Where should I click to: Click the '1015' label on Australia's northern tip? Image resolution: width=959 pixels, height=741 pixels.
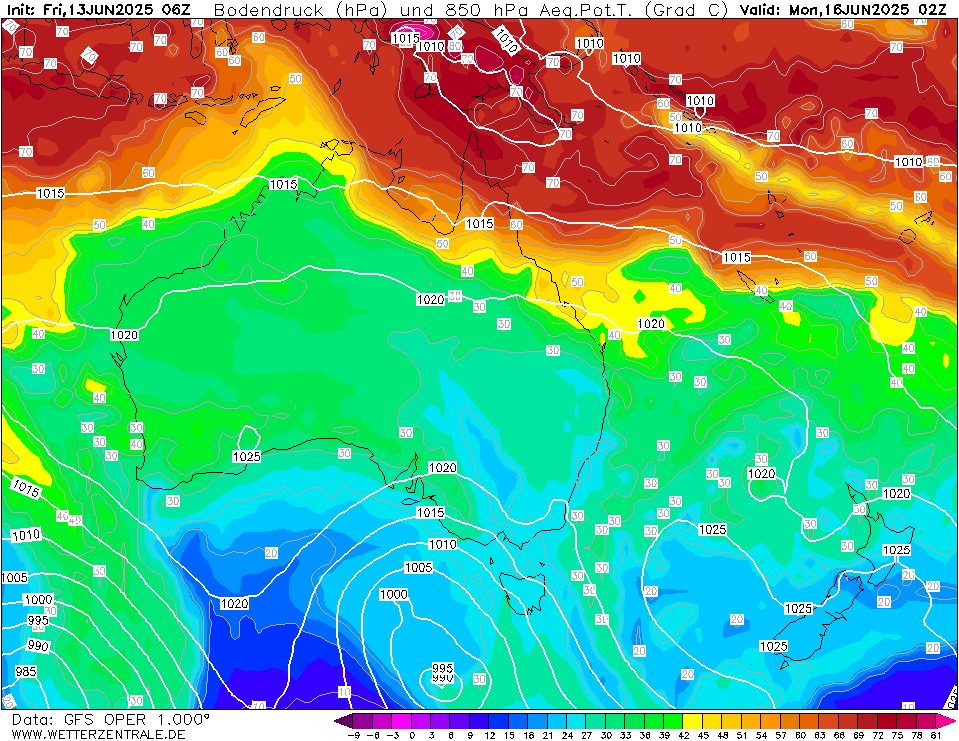[283, 184]
